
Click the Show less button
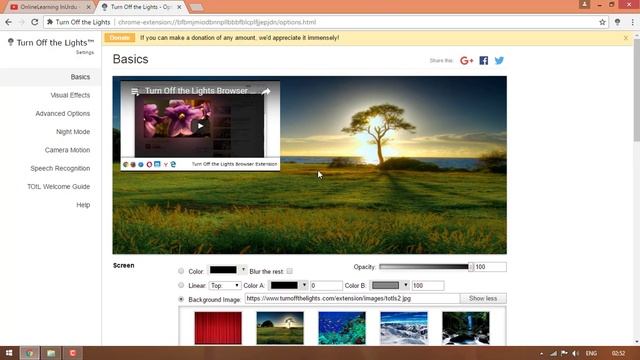point(483,299)
